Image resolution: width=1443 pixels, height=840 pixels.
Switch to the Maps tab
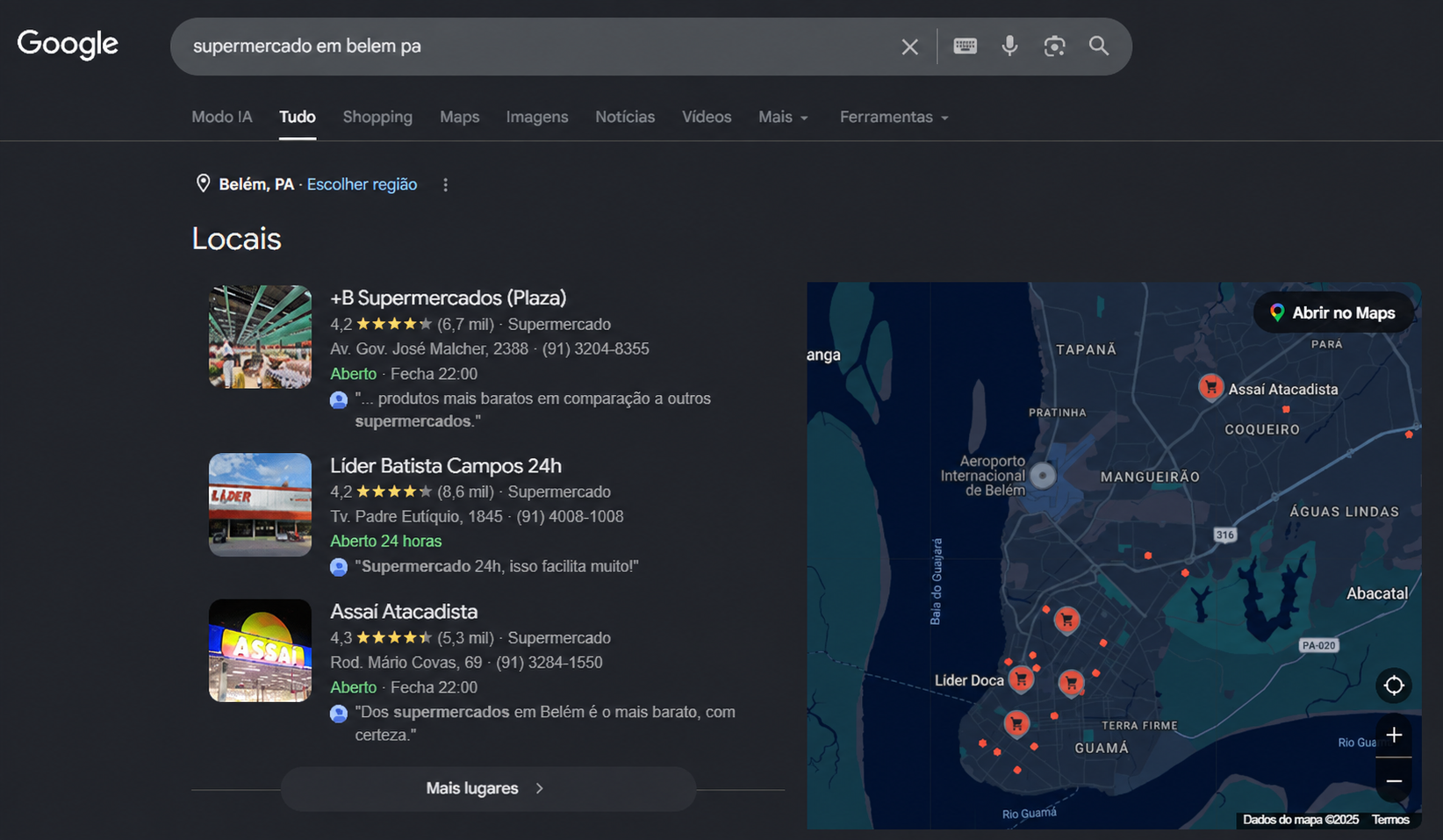[460, 117]
